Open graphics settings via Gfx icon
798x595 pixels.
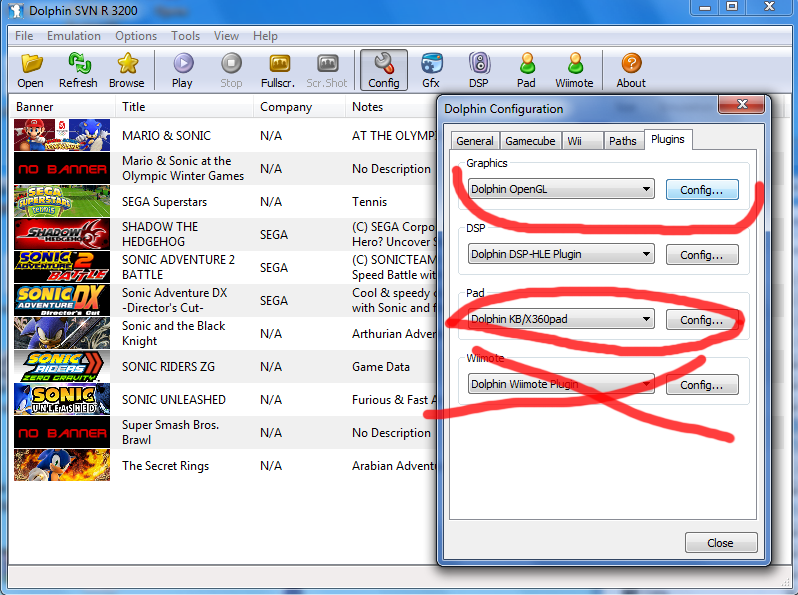(431, 70)
